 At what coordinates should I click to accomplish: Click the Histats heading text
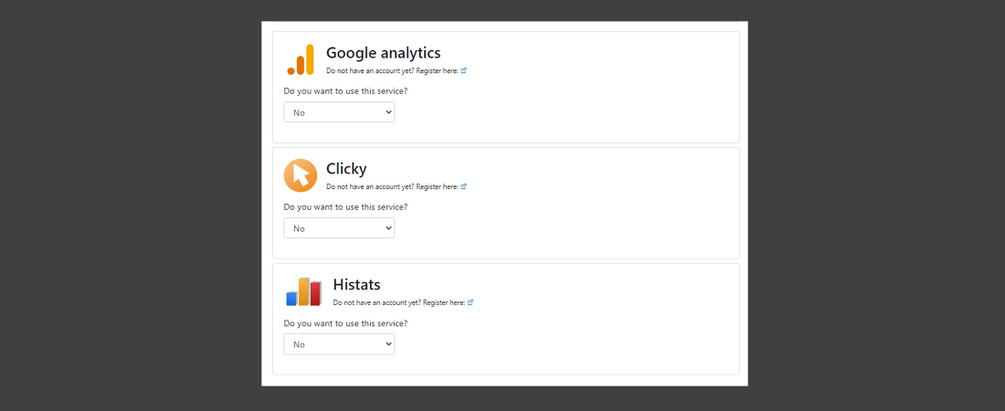pyautogui.click(x=356, y=285)
